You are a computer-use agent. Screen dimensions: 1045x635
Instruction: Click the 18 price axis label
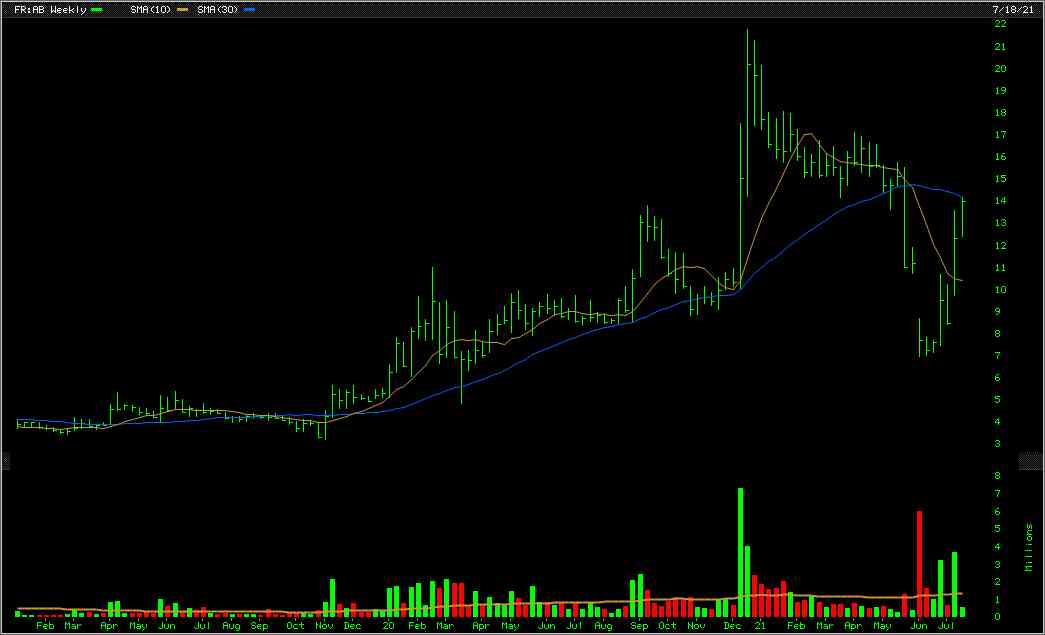(1000, 113)
